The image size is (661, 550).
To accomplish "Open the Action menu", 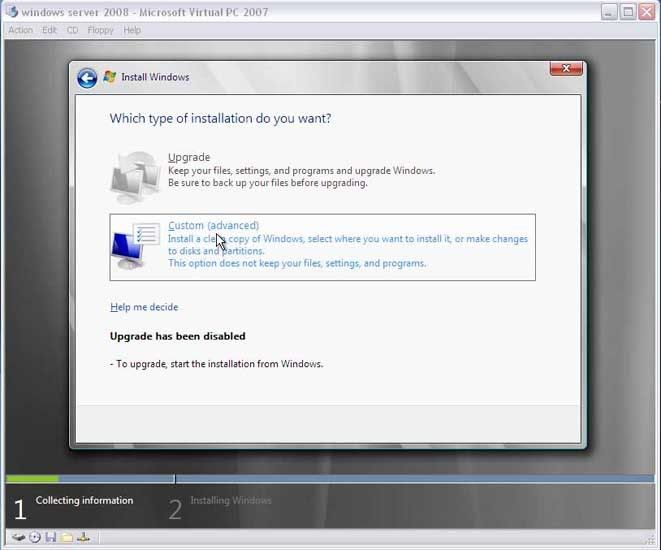I will pyautogui.click(x=20, y=30).
